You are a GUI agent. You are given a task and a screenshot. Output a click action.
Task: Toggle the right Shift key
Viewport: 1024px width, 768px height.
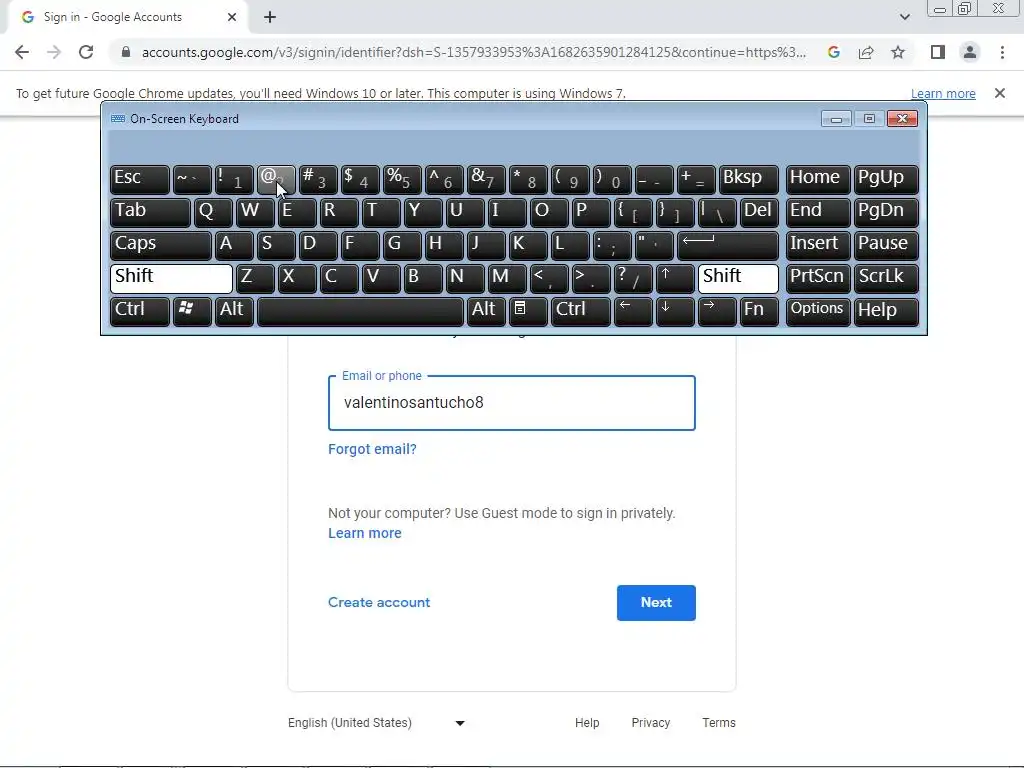click(738, 278)
